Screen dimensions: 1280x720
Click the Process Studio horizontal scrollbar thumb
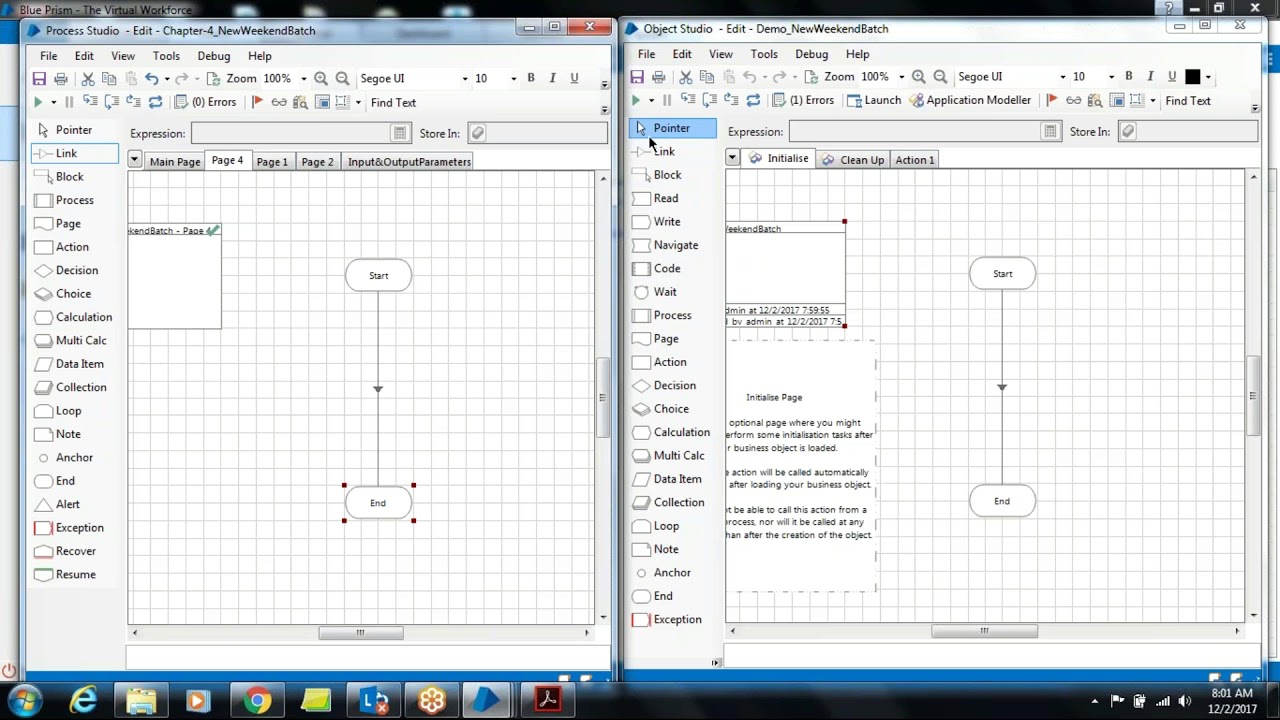361,633
